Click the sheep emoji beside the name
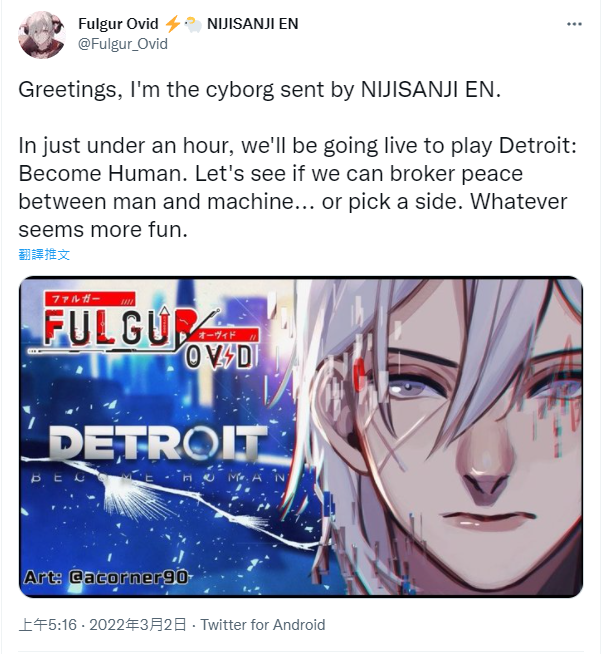This screenshot has height=654, width=601. coord(193,25)
